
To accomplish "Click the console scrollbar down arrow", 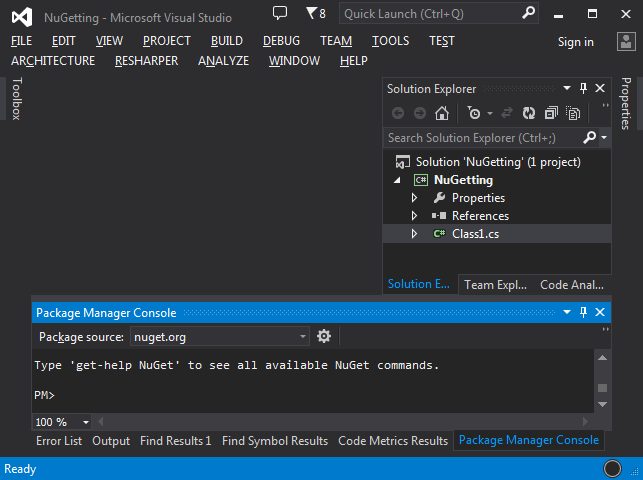I will click(602, 404).
